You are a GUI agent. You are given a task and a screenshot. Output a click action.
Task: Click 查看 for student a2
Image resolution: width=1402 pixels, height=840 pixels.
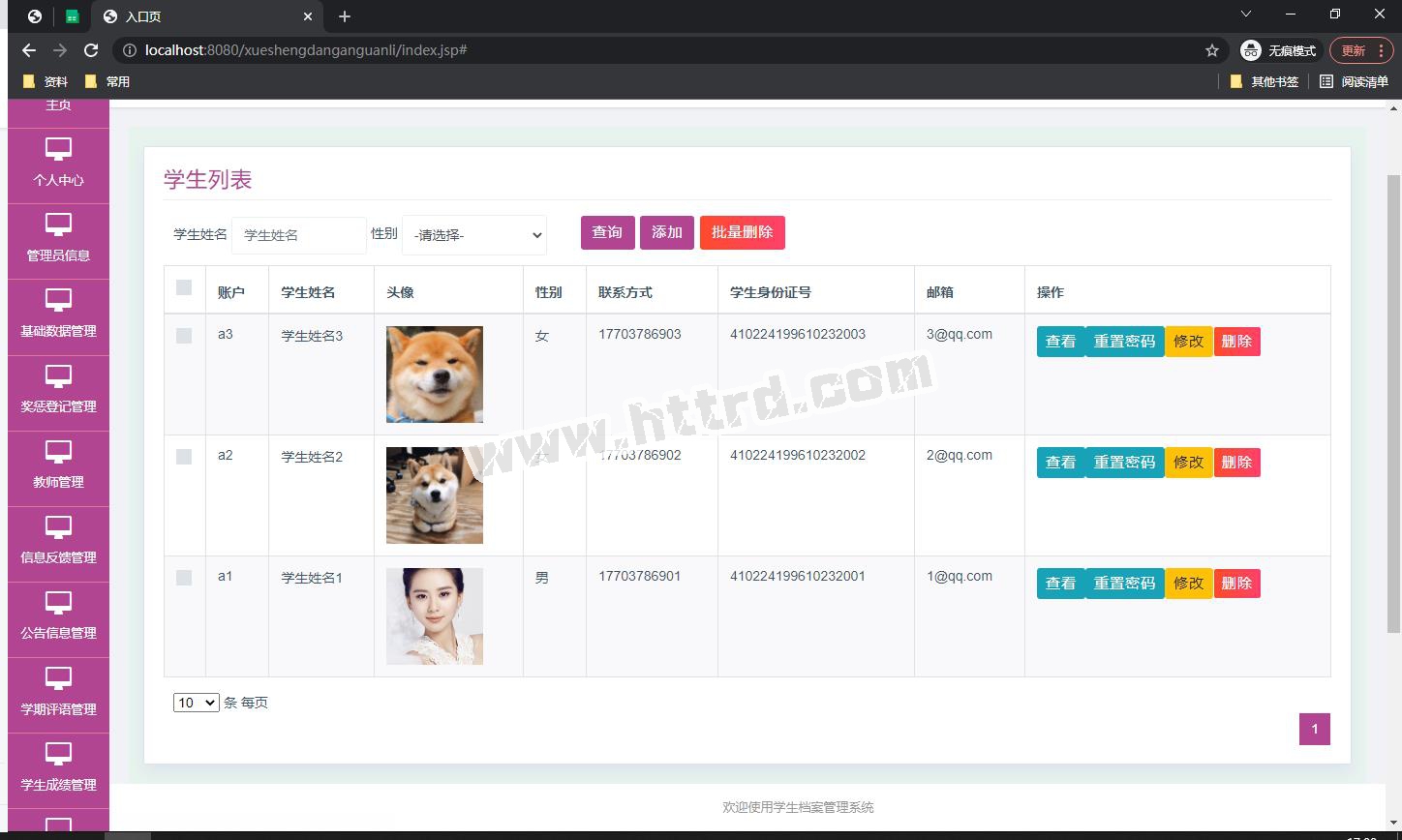[1060, 463]
